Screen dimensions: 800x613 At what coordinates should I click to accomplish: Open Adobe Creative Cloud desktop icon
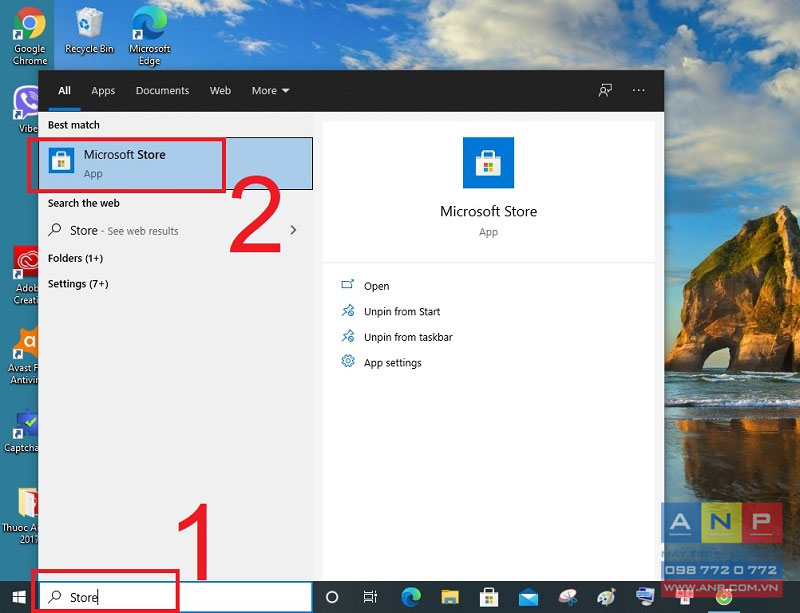[x=26, y=276]
